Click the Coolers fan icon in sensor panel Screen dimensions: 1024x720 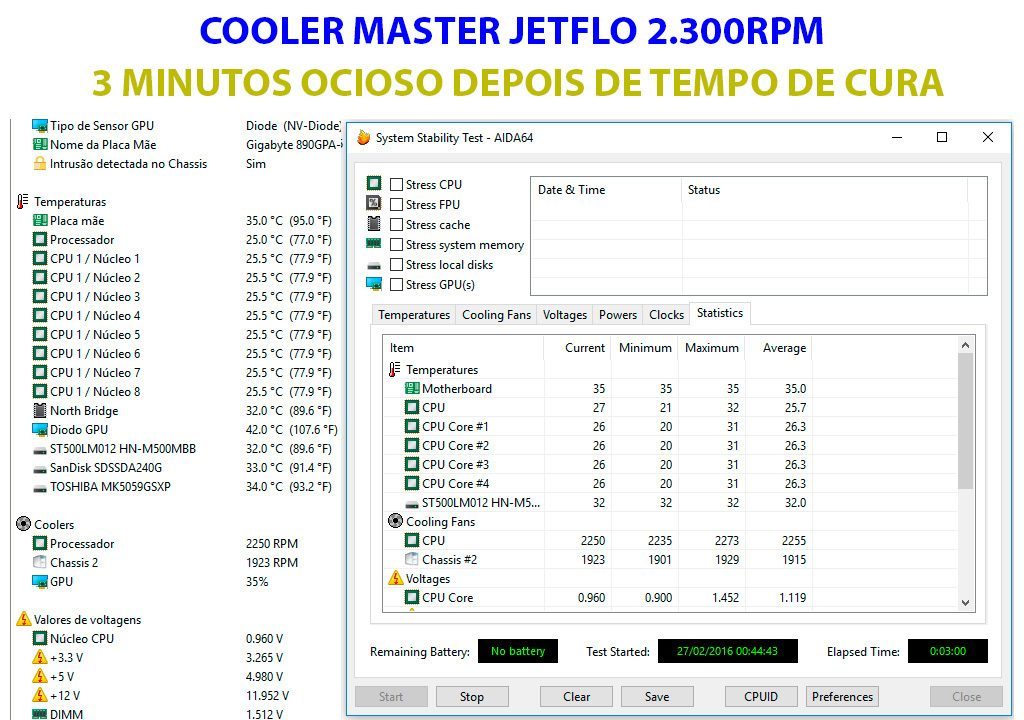point(24,524)
